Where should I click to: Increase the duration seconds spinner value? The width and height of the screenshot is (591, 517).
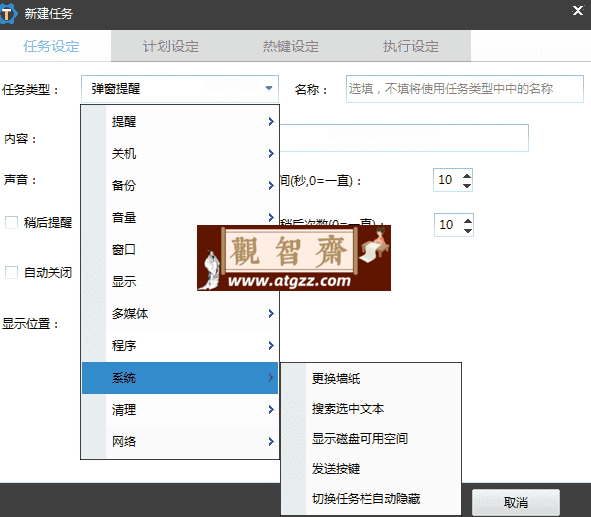tap(467, 176)
